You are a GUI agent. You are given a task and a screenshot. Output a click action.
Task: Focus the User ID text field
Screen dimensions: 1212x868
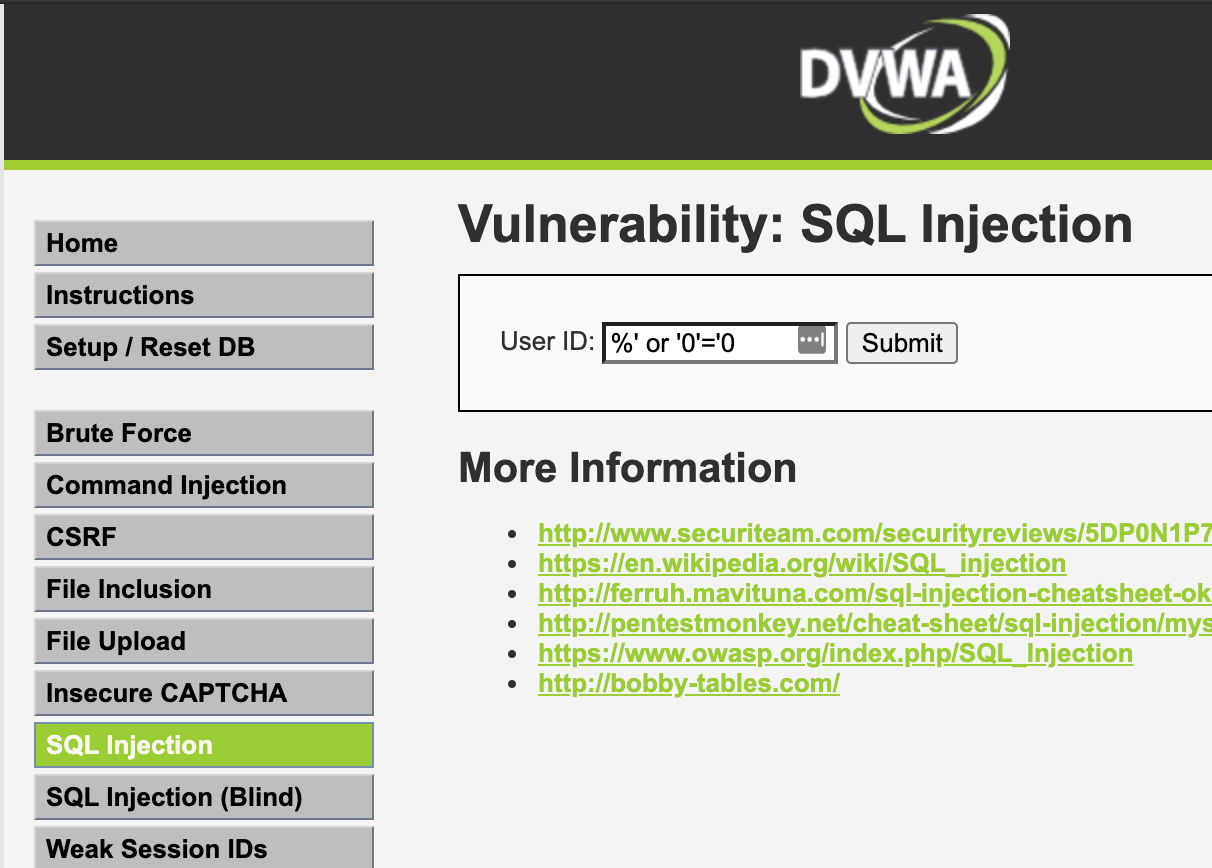pos(719,343)
